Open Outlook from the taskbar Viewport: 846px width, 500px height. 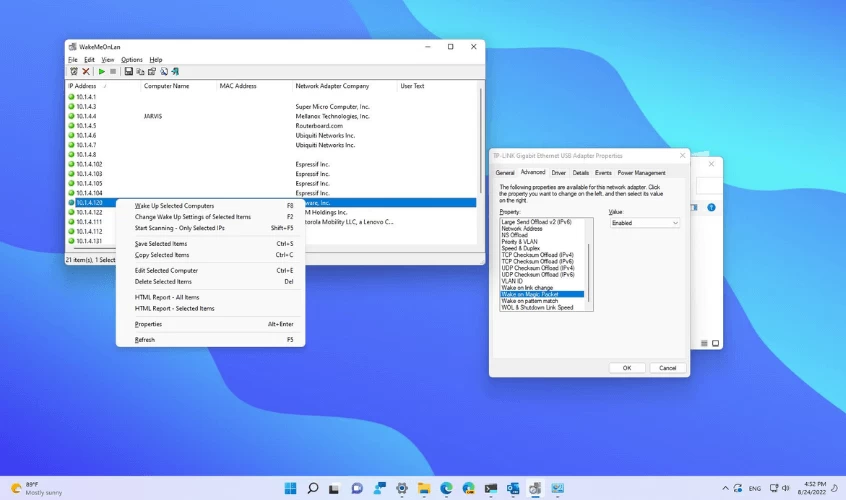(513, 489)
